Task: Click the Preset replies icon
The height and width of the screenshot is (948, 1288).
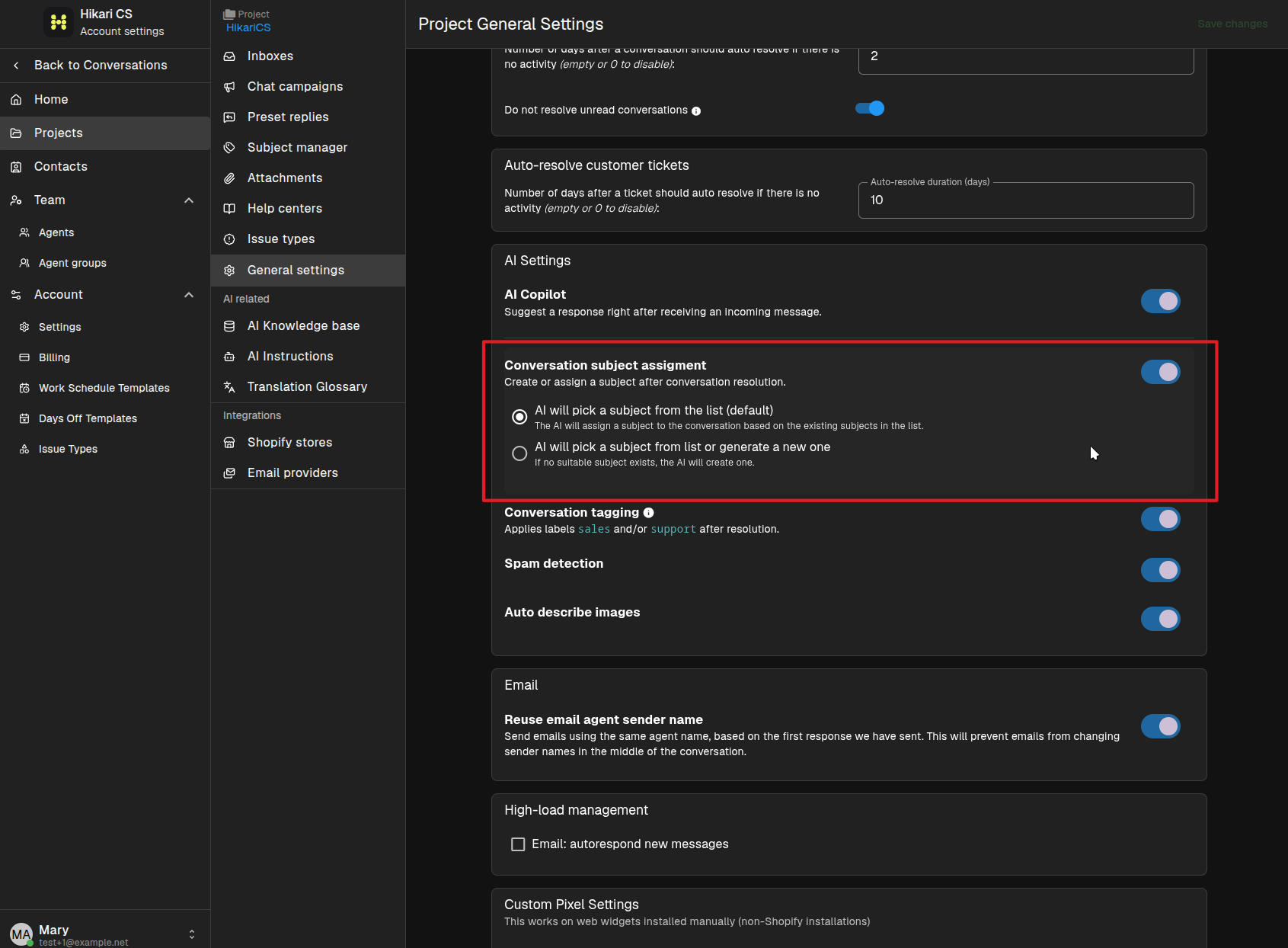Action: coord(229,117)
